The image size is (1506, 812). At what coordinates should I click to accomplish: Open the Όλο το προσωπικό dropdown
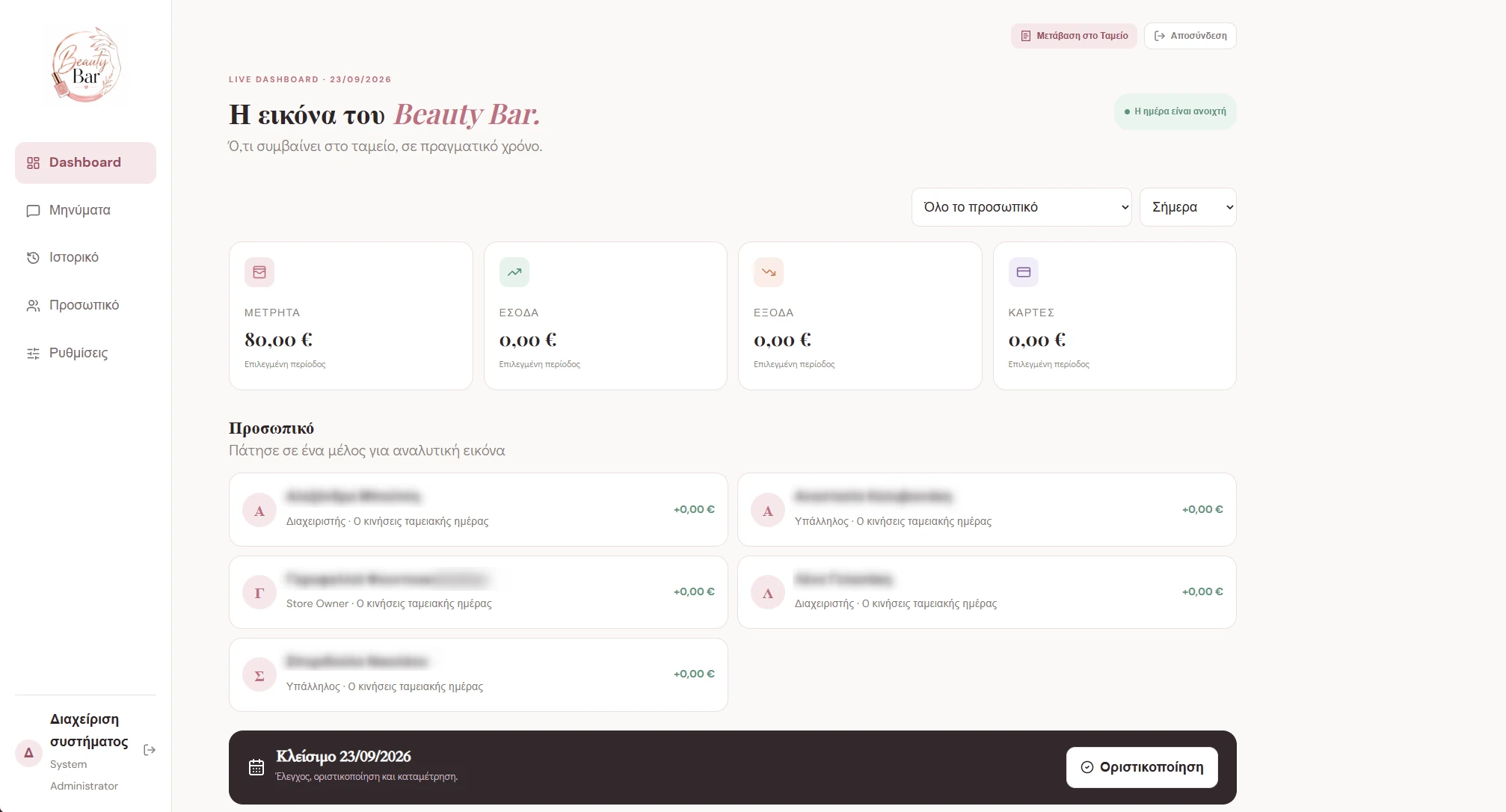[1021, 207]
